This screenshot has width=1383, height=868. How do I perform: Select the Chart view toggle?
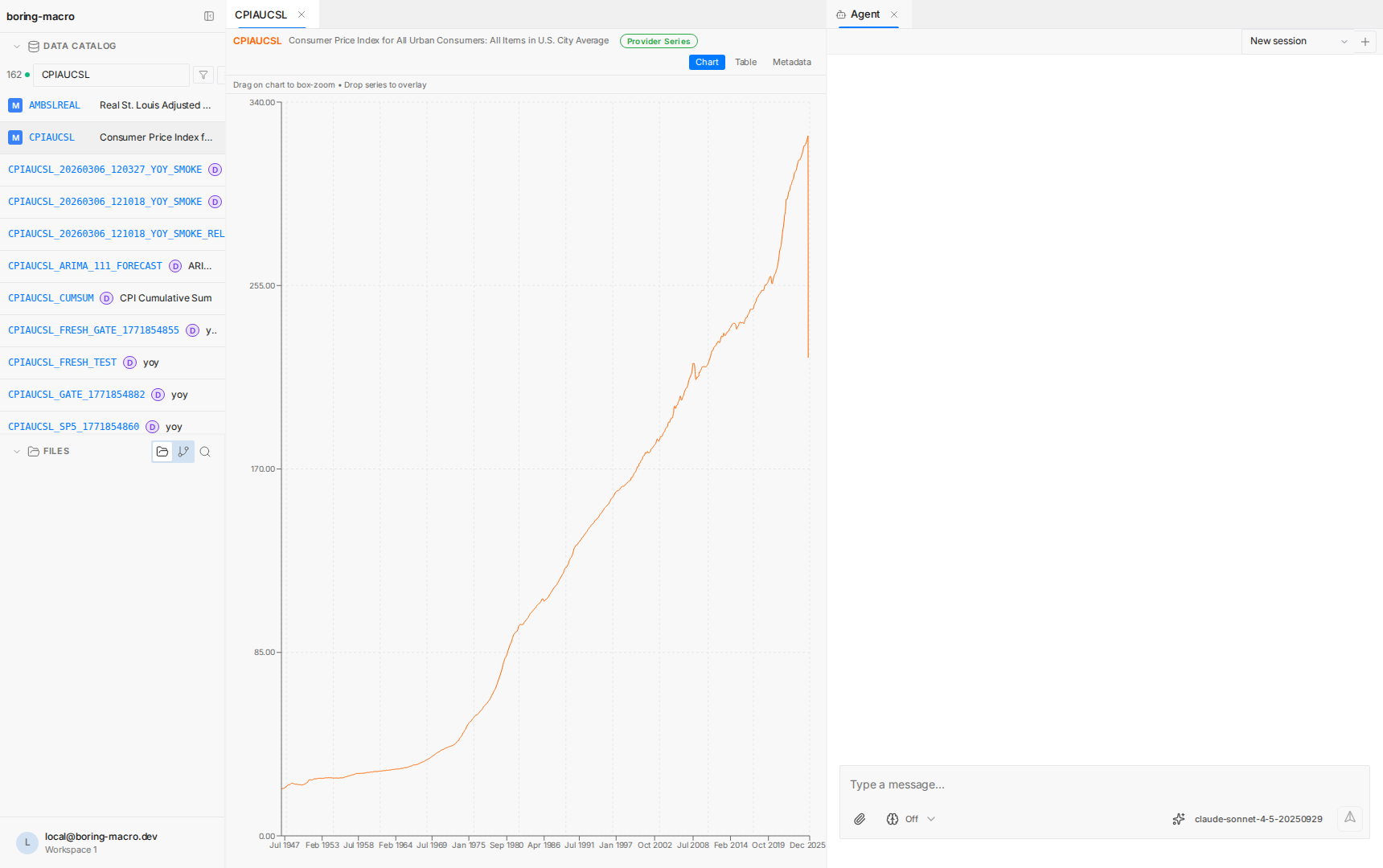click(x=706, y=62)
